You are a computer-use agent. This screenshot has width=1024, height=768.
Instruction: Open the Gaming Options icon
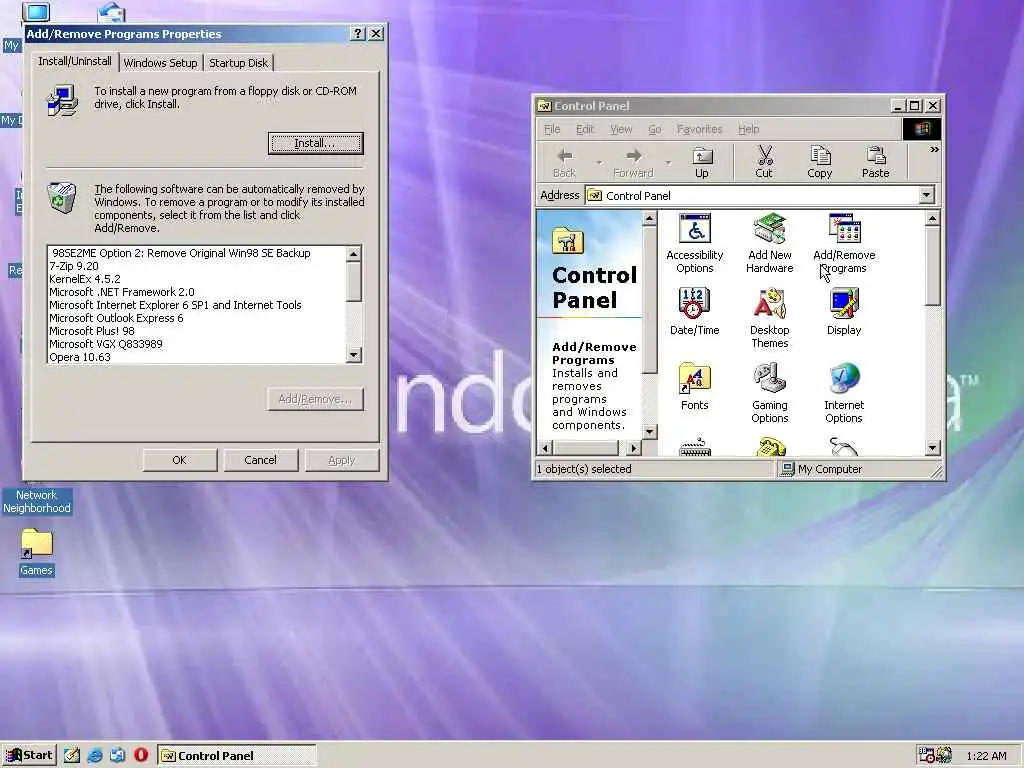click(769, 393)
